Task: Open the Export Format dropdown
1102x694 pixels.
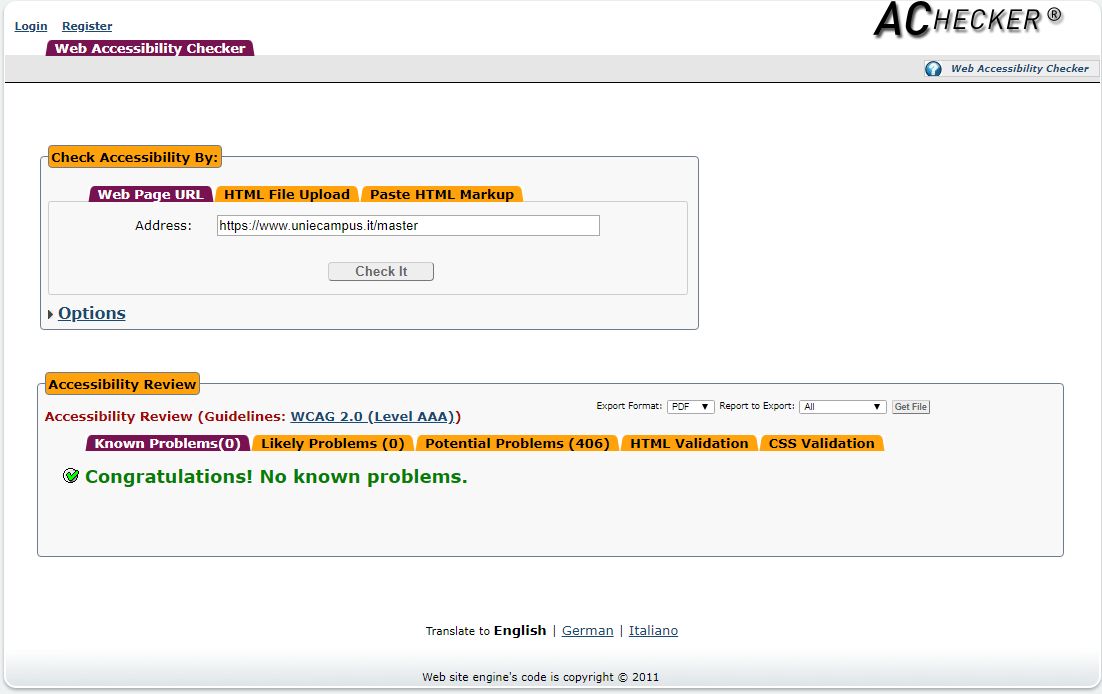Action: [690, 407]
